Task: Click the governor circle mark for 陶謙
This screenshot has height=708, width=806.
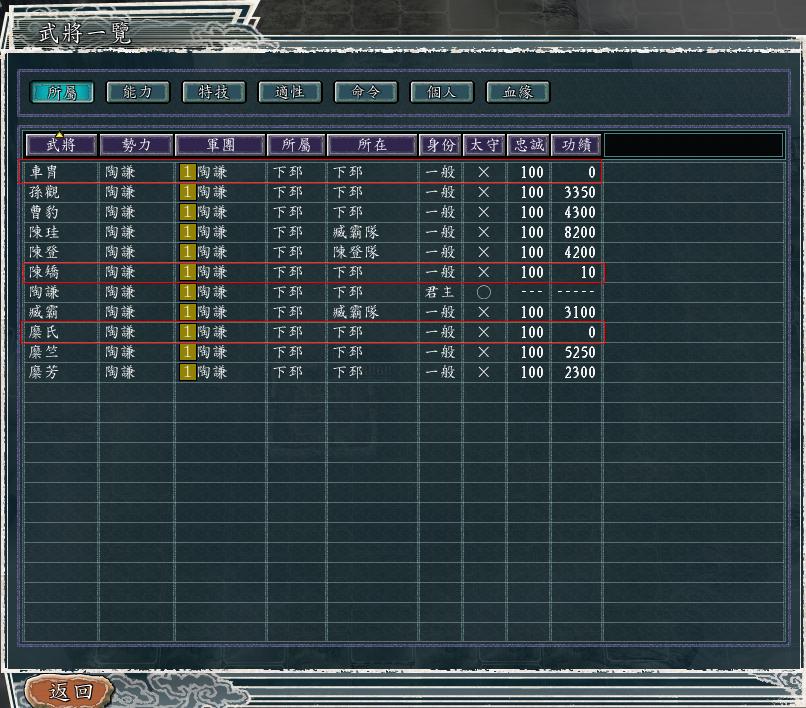Action: pyautogui.click(x=484, y=293)
